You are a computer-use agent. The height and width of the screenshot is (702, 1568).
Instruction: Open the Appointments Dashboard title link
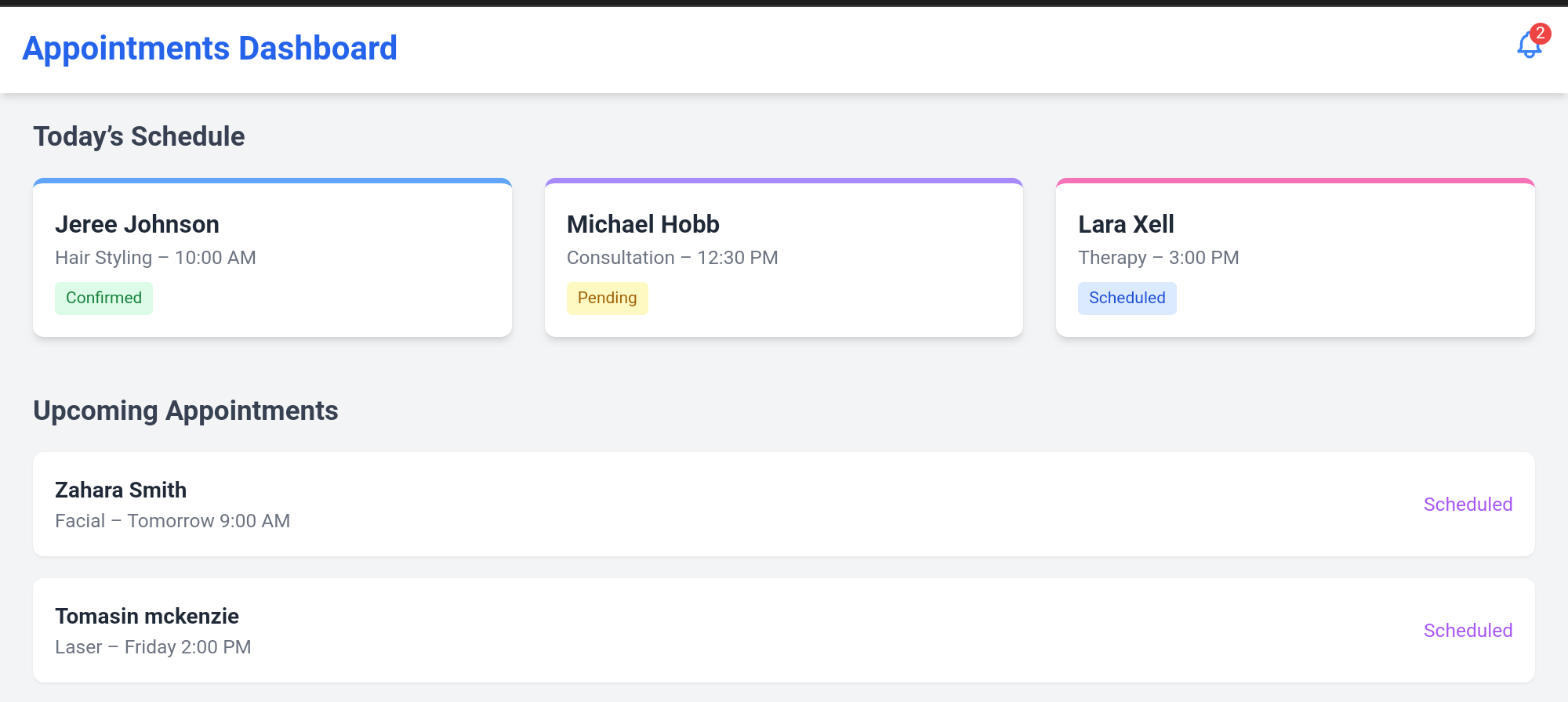click(x=209, y=49)
